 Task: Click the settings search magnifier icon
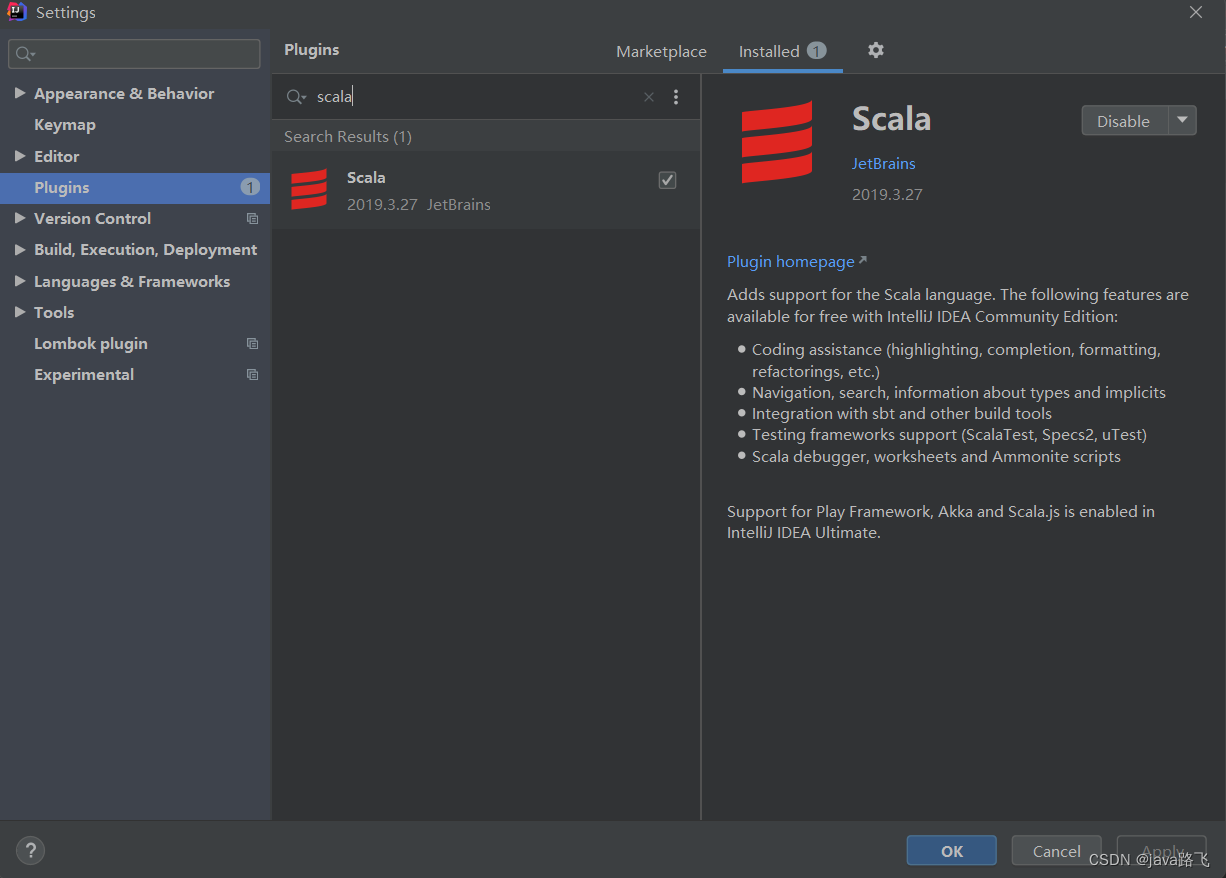(x=25, y=54)
